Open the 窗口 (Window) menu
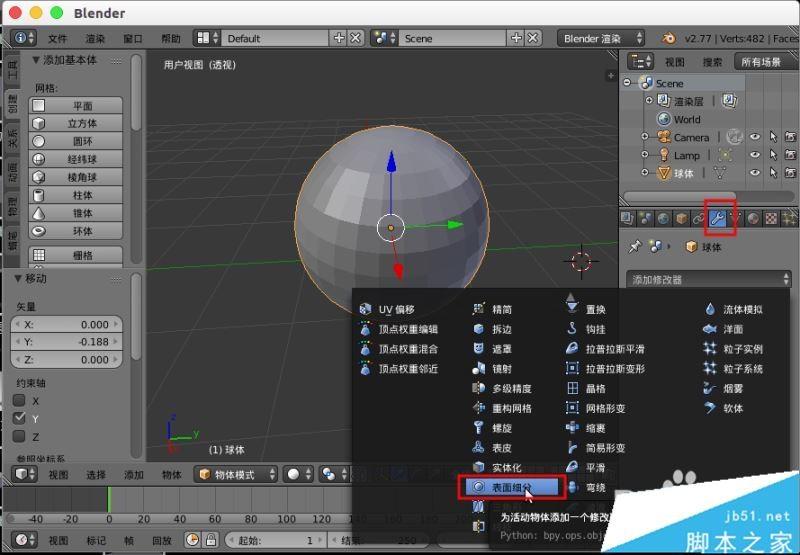The image size is (800, 555). [133, 38]
